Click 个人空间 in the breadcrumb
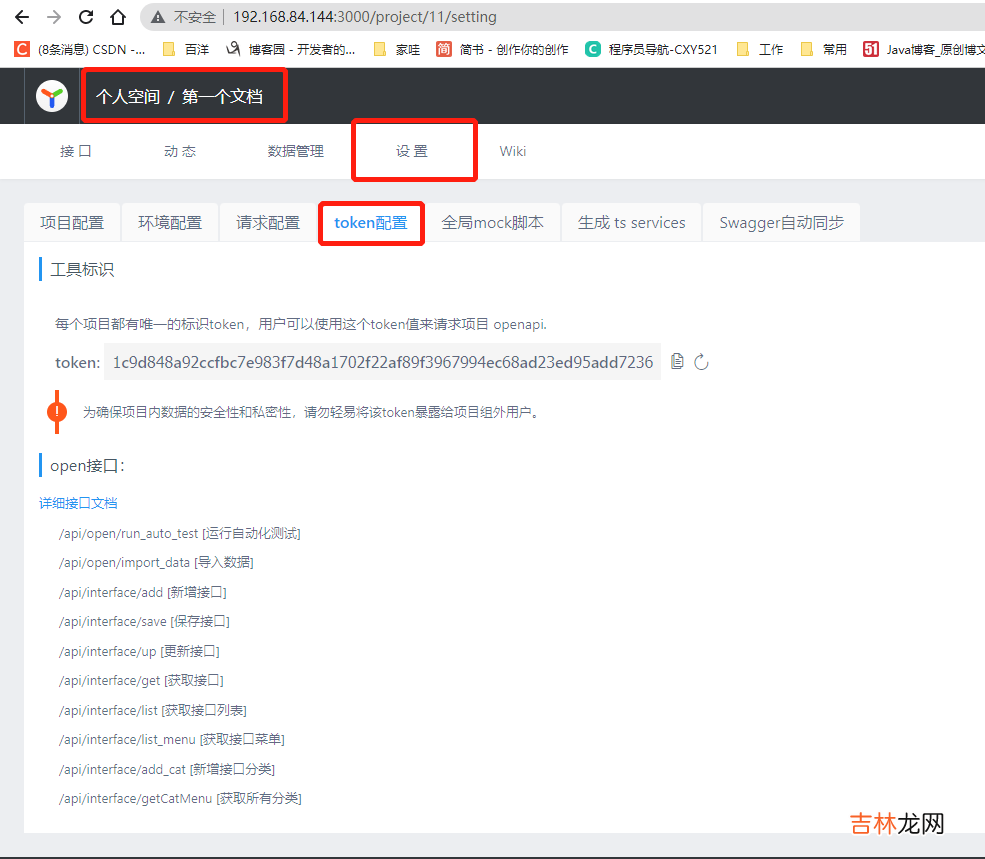Viewport: 985px width, 859px height. click(x=128, y=97)
